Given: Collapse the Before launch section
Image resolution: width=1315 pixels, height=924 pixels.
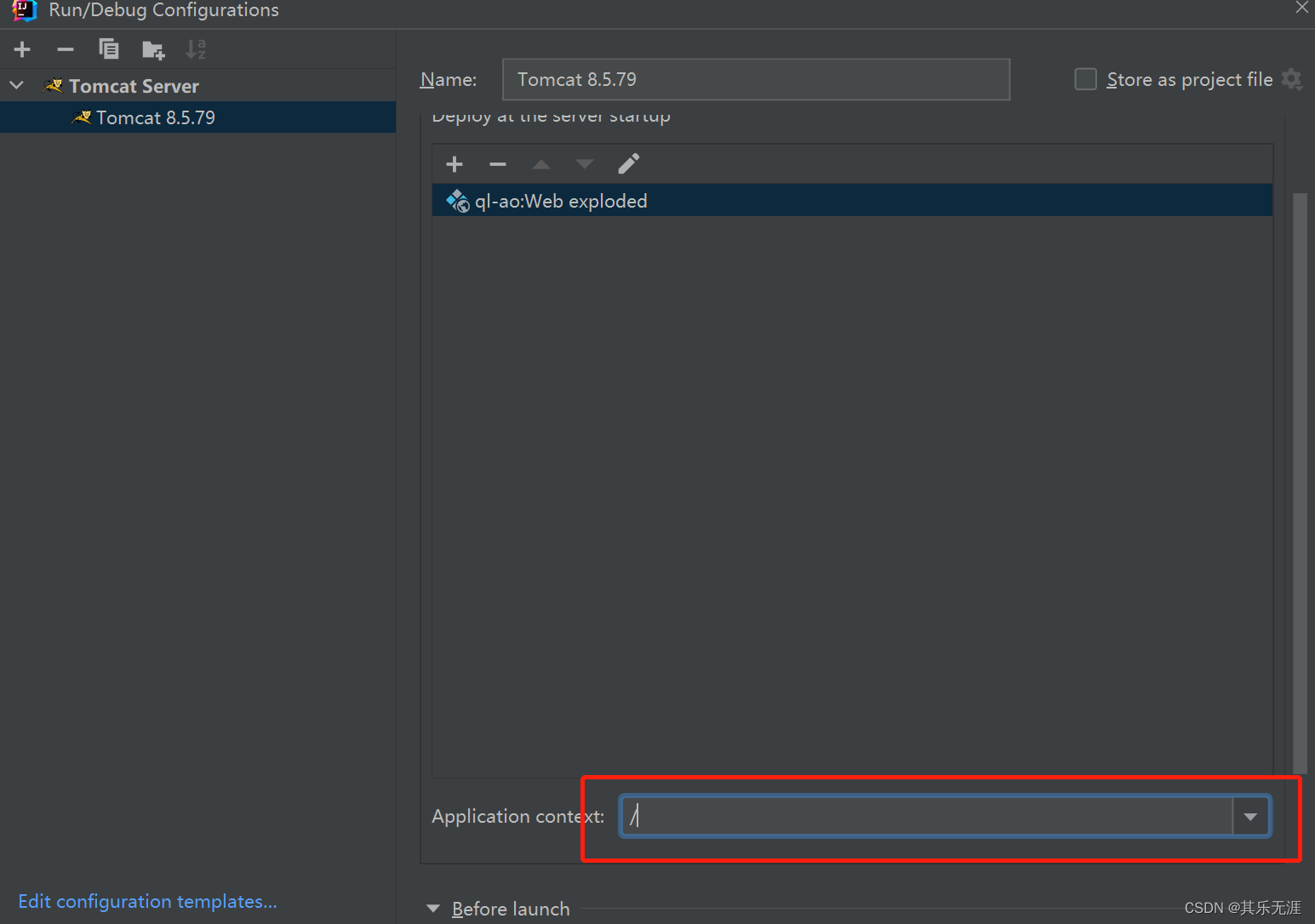Looking at the screenshot, I should coord(433,909).
